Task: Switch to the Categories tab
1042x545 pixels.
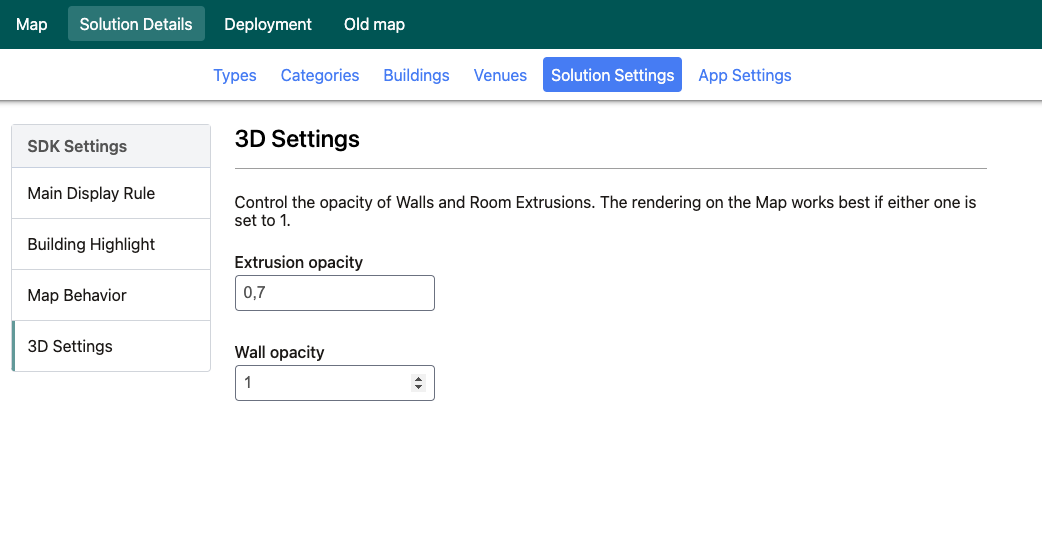Action: 320,75
